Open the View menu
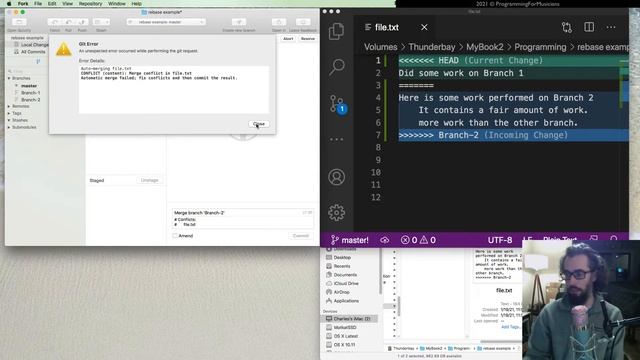The height and width of the screenshot is (360, 640). (67, 4)
